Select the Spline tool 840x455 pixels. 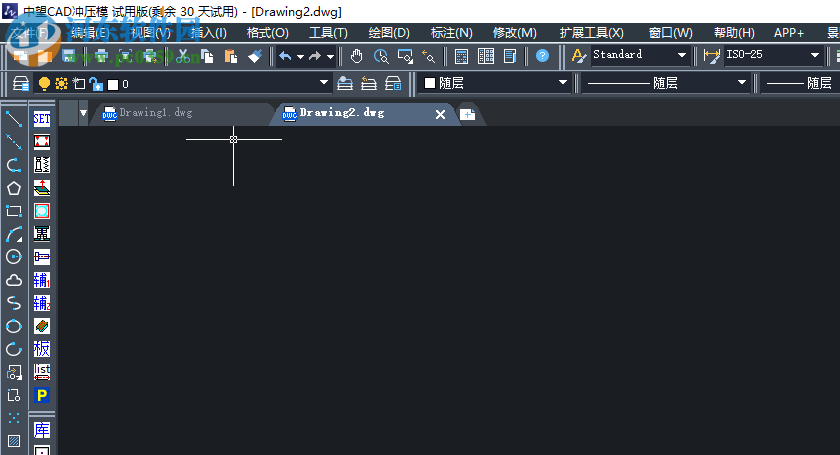click(14, 303)
